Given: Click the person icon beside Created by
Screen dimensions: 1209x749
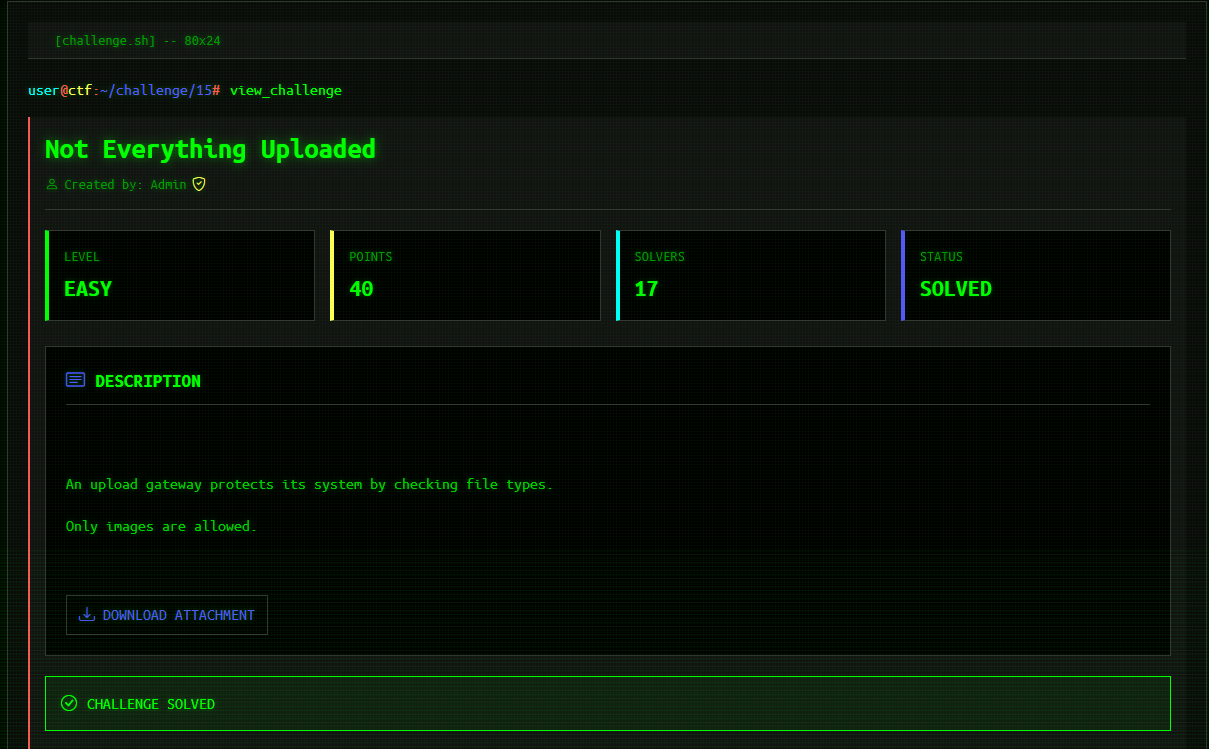Looking at the screenshot, I should (x=52, y=185).
